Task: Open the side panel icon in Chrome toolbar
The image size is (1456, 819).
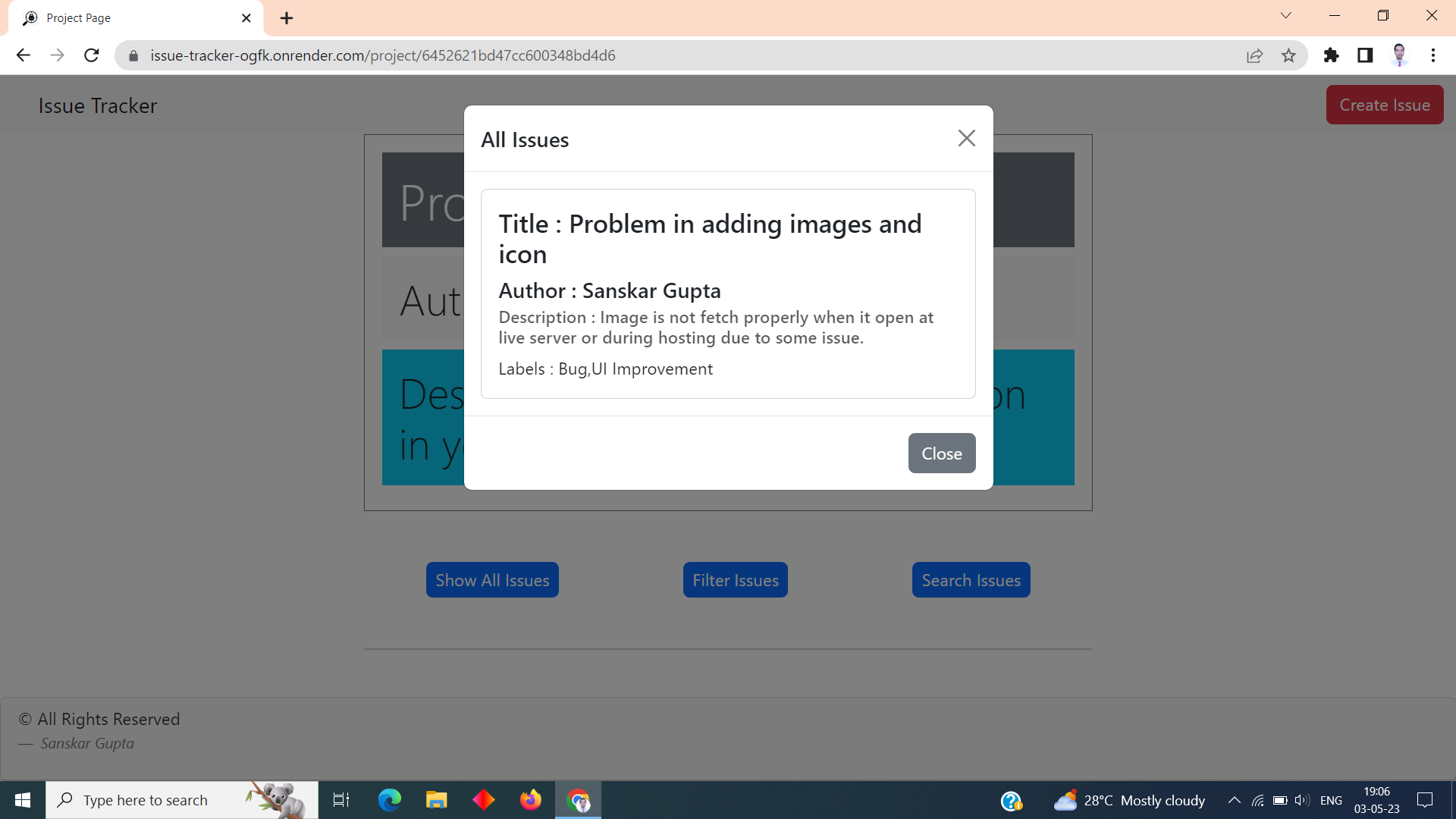Action: (x=1366, y=55)
